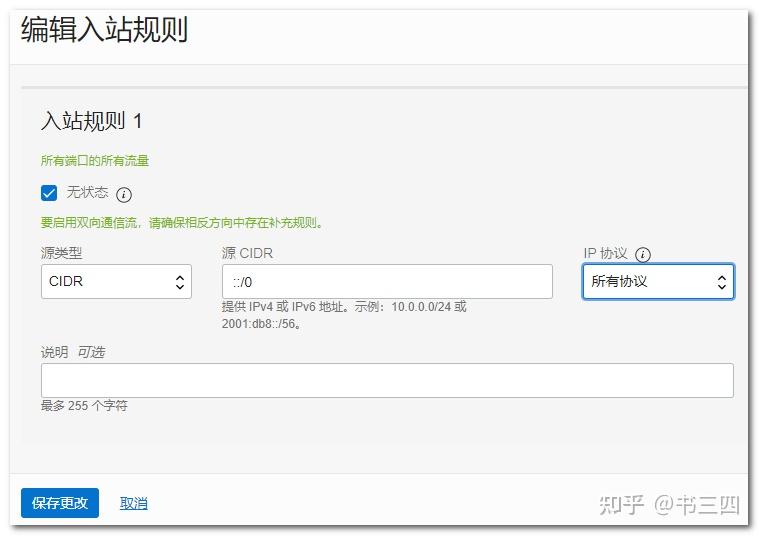Toggle the 无状态 checkbox

(x=49, y=193)
